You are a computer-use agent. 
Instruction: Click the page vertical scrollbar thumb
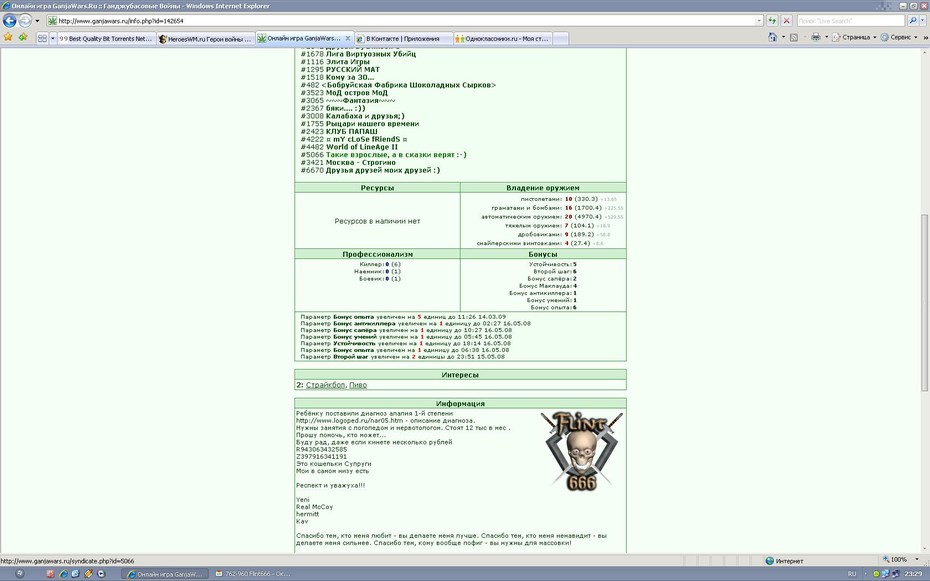point(924,302)
